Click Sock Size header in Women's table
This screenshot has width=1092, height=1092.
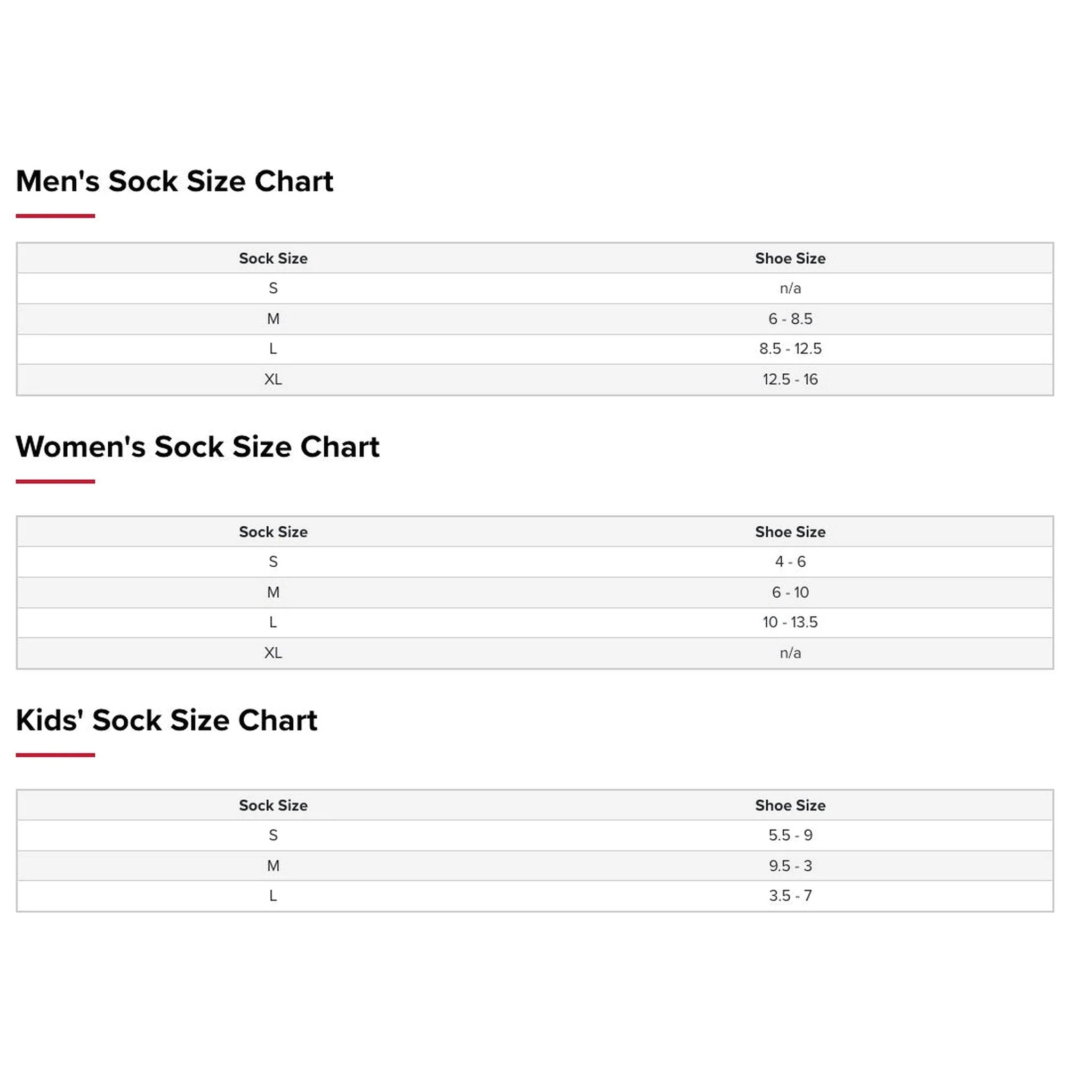click(273, 532)
